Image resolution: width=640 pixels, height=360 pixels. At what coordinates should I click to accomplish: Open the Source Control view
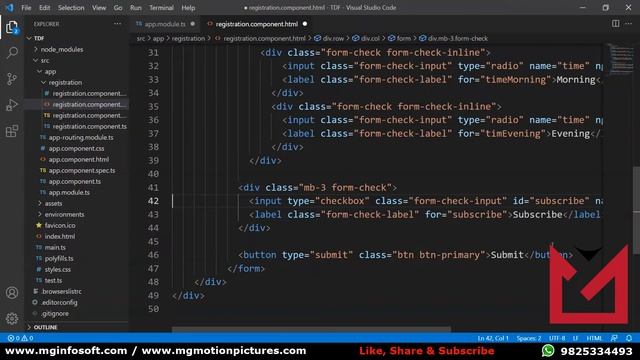(12, 79)
